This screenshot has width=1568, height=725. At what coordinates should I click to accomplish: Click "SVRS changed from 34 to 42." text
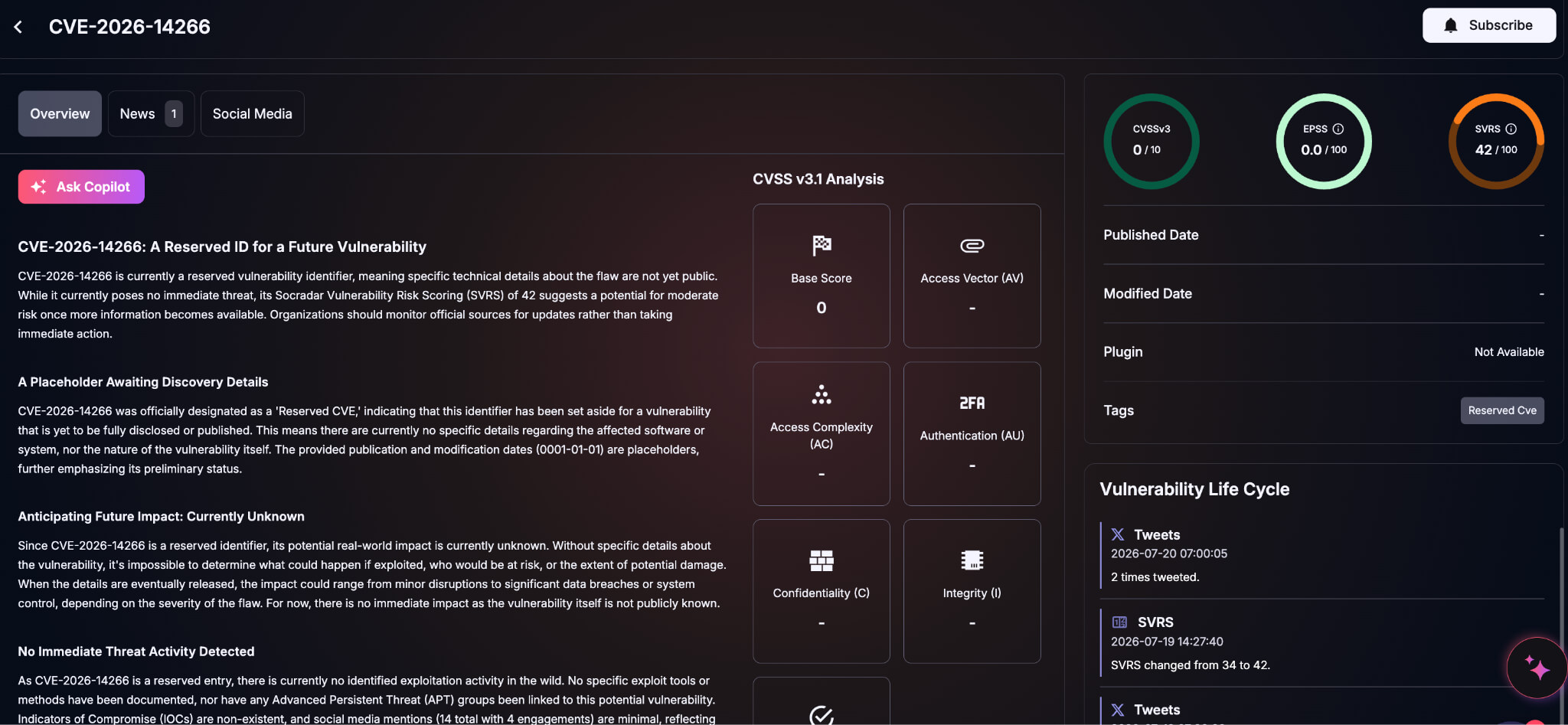coord(1191,665)
